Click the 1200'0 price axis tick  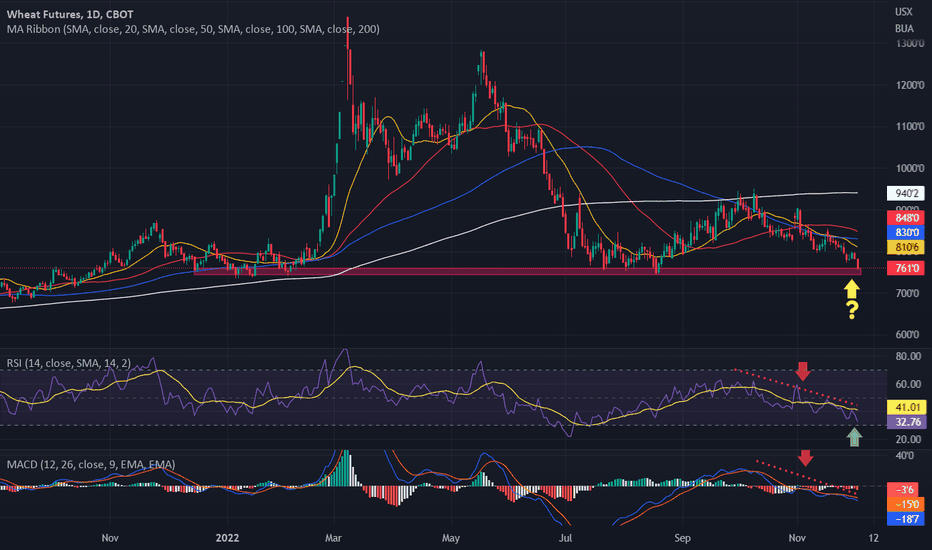[910, 85]
